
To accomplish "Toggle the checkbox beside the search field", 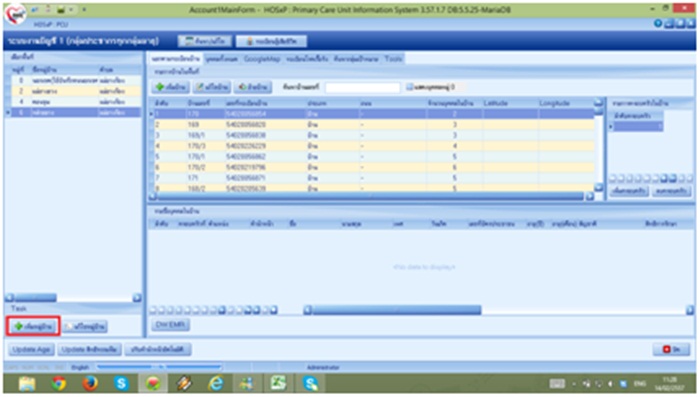I will tap(409, 87).
